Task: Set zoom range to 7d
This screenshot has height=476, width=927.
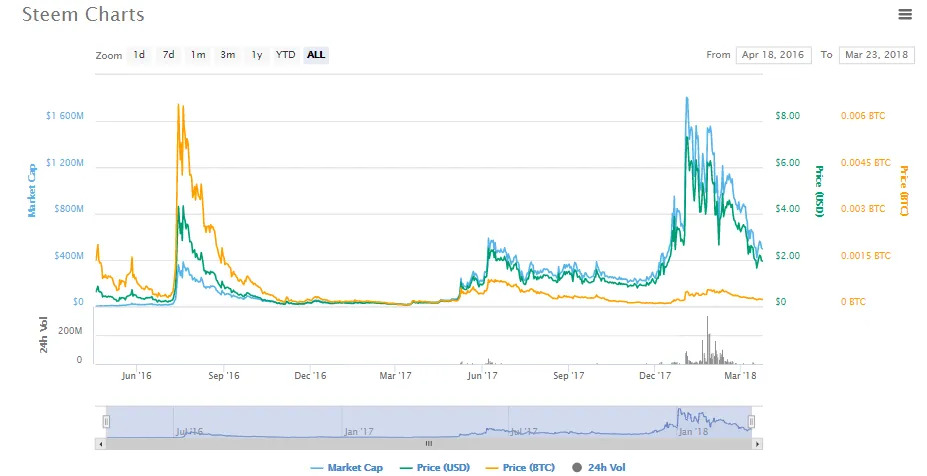Action: 168,55
